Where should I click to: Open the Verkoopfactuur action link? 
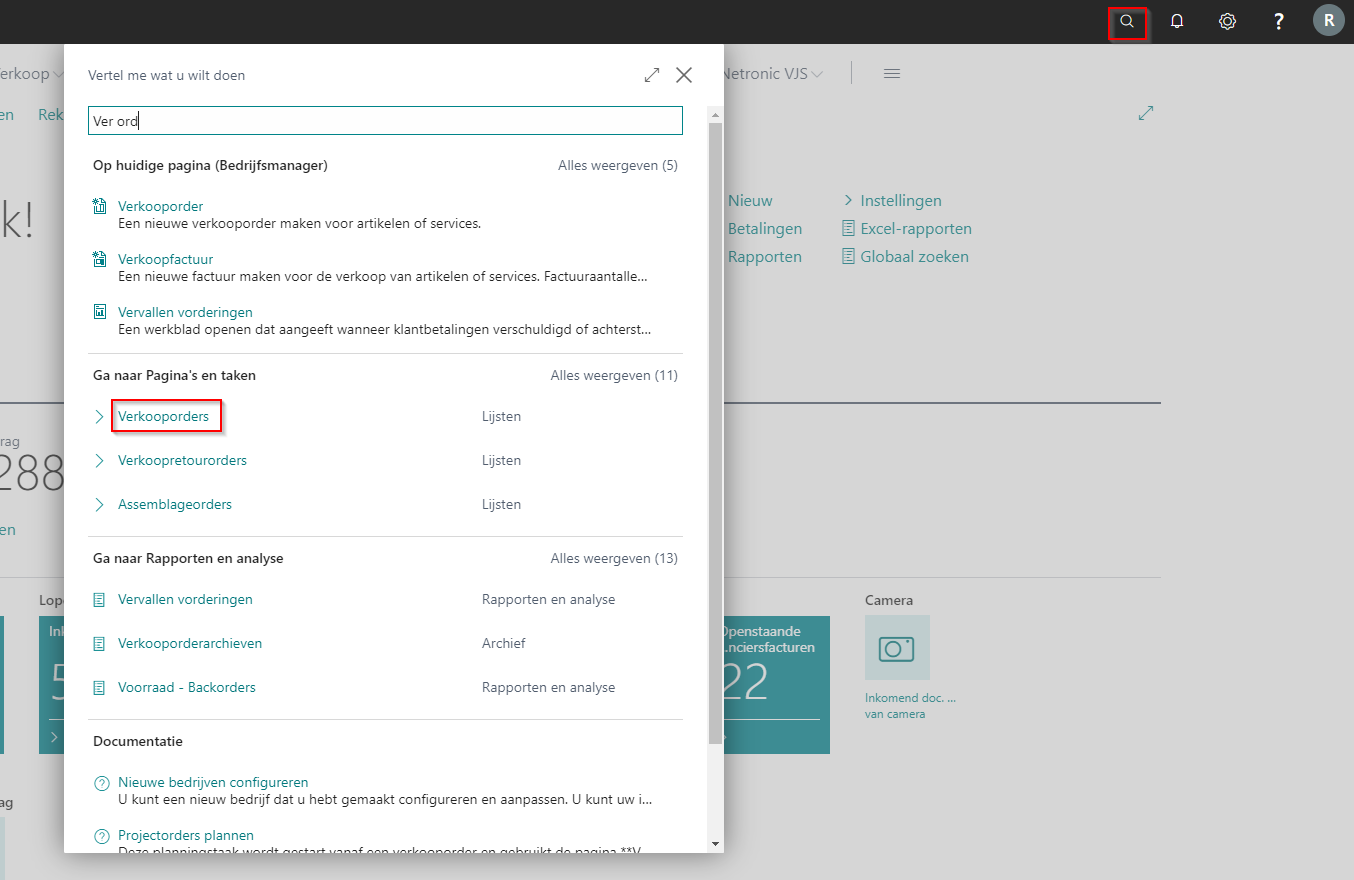(166, 260)
